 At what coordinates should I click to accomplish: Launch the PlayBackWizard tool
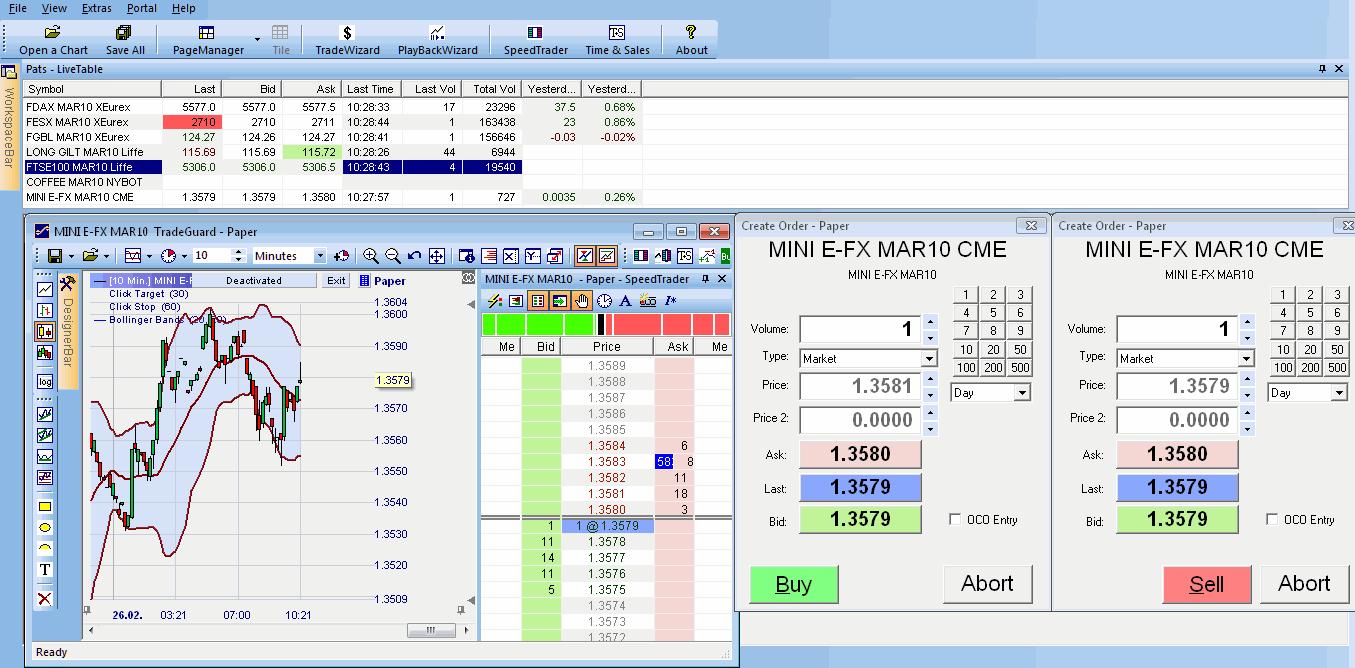tap(437, 40)
